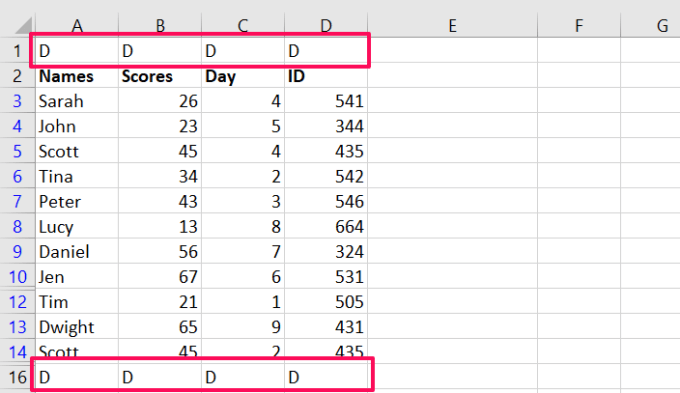
Task: Select column D header
Action: (x=326, y=25)
